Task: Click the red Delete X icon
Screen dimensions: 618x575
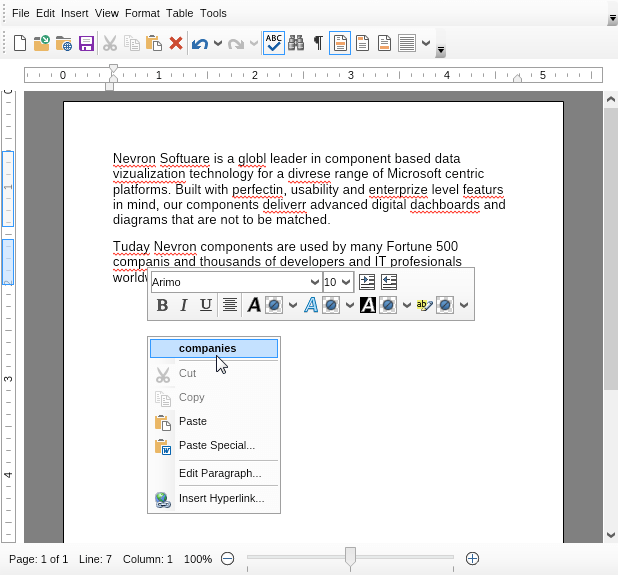Action: point(176,43)
